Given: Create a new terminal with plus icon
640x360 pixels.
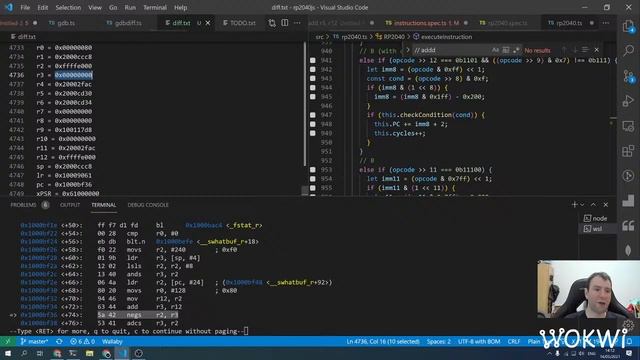Looking at the screenshot, I should point(574,204).
